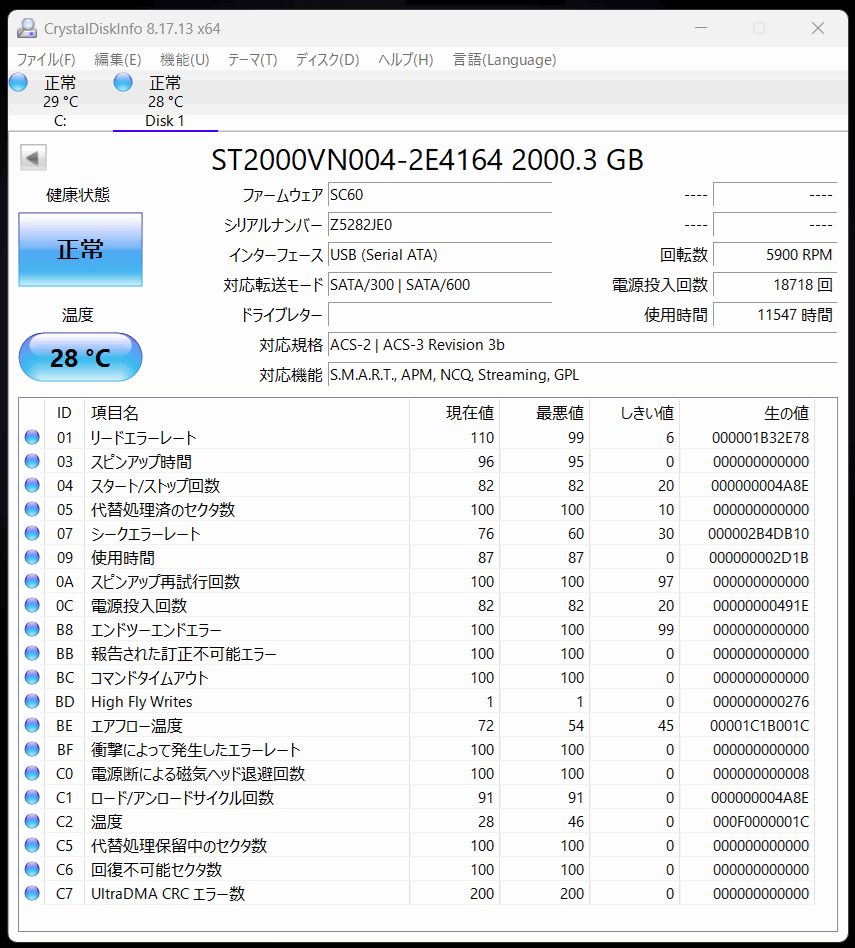Click status orb for attribute C0 電源断による磁気ヘッド退避回数
855x948 pixels.
(32, 773)
